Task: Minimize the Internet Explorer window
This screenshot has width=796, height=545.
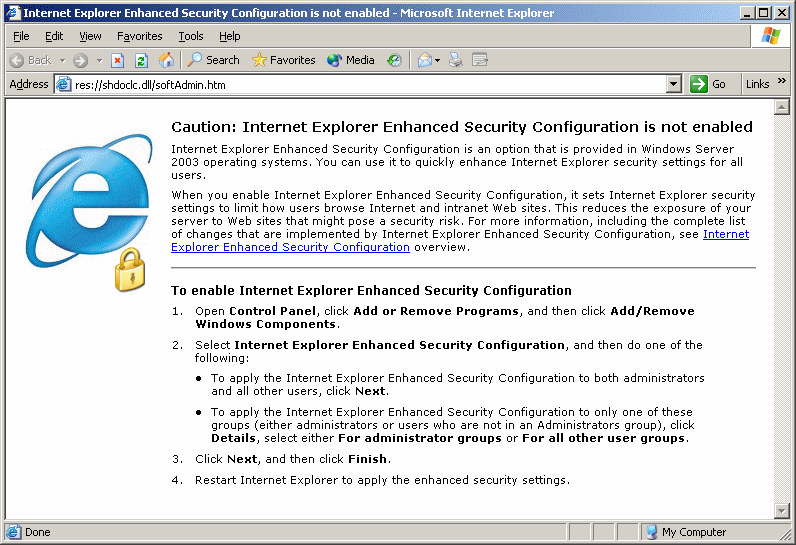Action: point(746,13)
